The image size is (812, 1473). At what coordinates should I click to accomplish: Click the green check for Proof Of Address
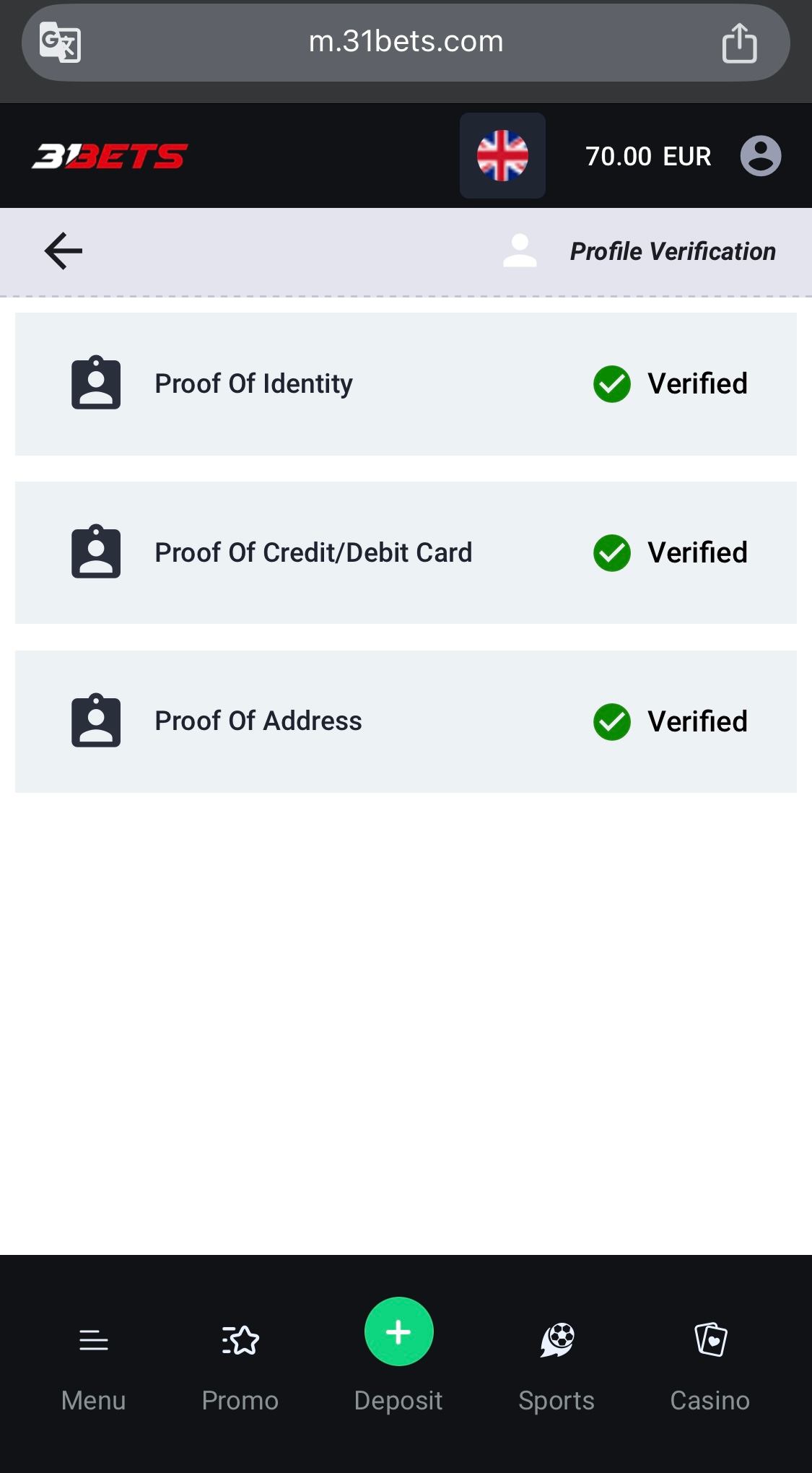point(612,722)
